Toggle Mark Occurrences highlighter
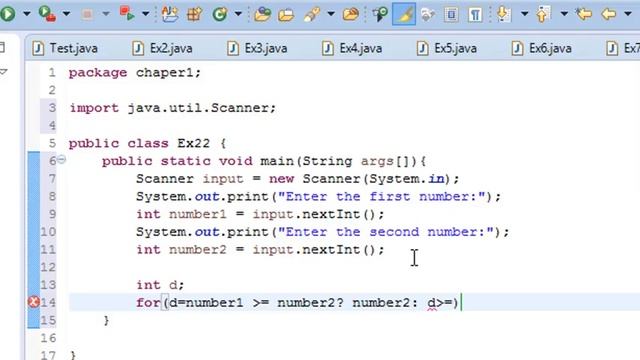Image resolution: width=640 pixels, height=360 pixels. 404,14
